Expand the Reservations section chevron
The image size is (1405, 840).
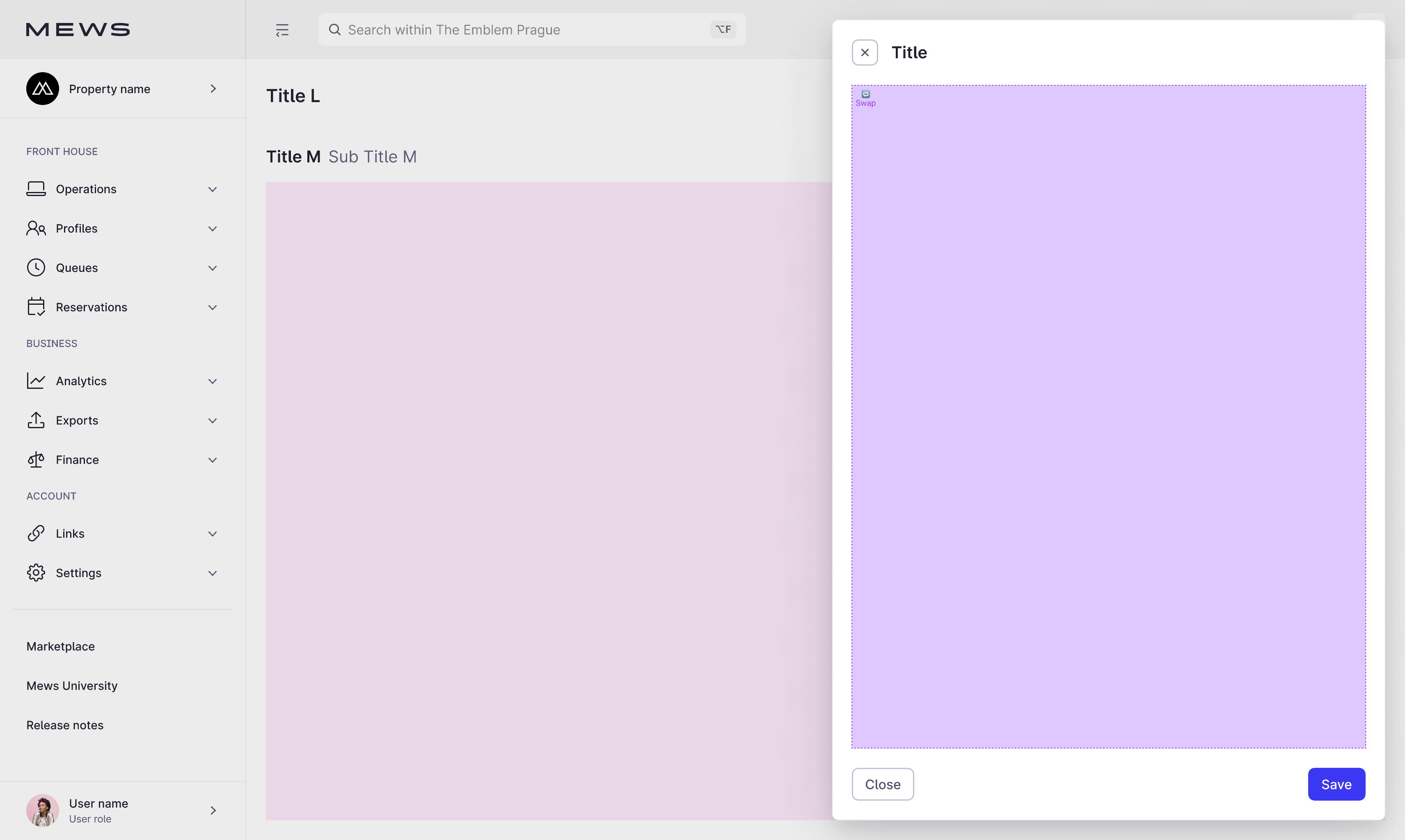pos(213,307)
